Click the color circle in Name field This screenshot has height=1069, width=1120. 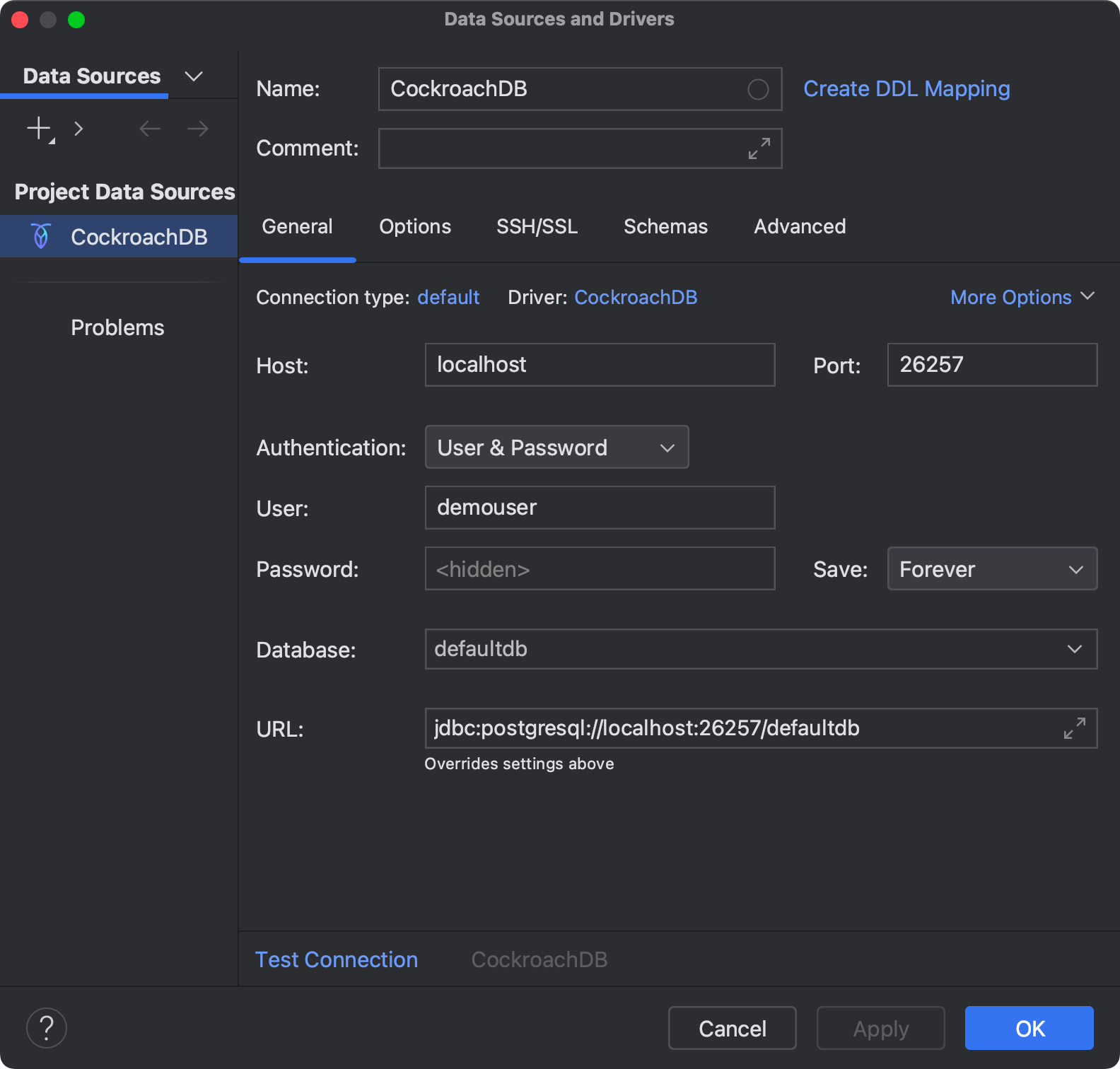coord(758,90)
